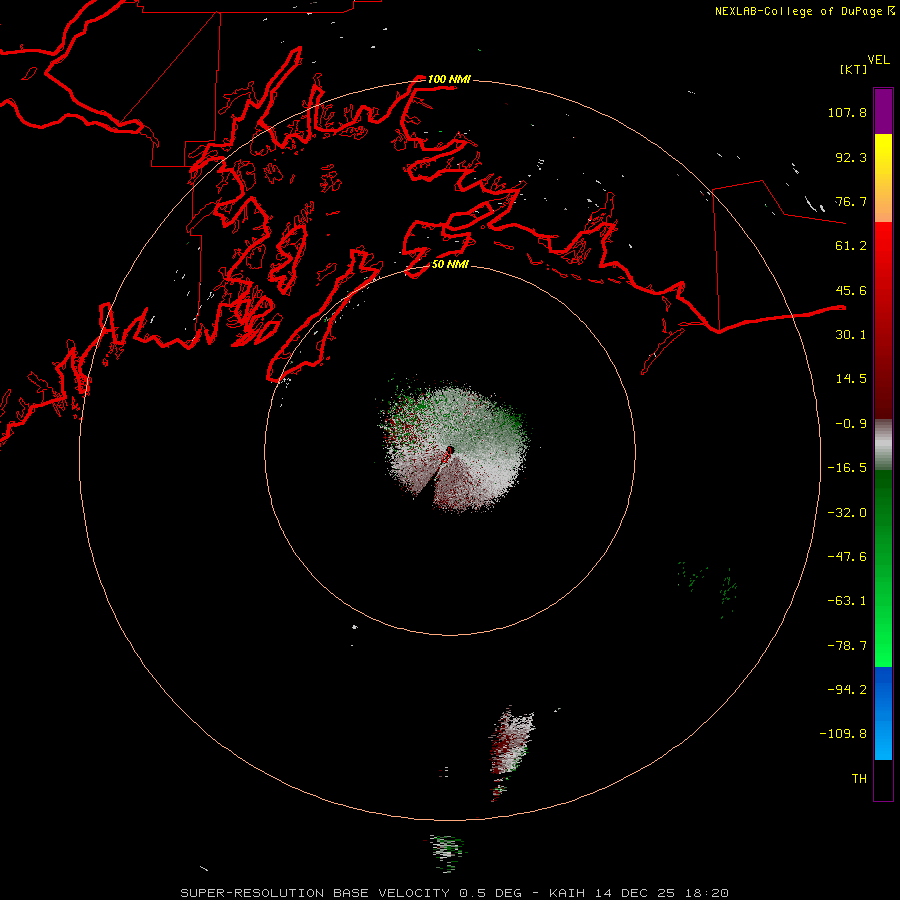Click the -94.2 velocity scale value
This screenshot has height=900, width=900.
coord(847,690)
